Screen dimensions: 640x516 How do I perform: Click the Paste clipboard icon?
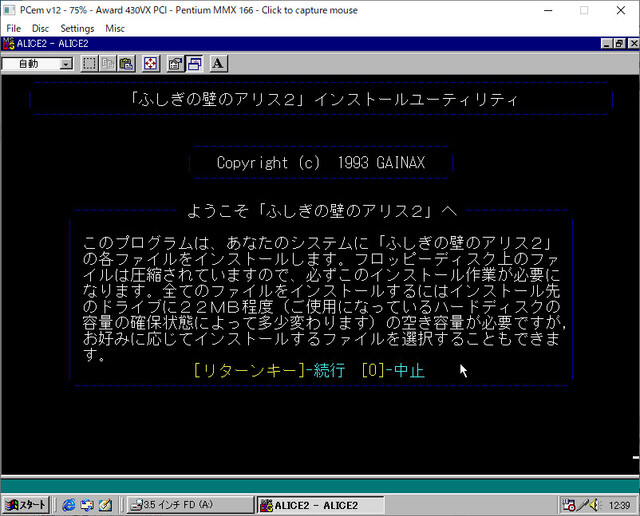(x=127, y=64)
